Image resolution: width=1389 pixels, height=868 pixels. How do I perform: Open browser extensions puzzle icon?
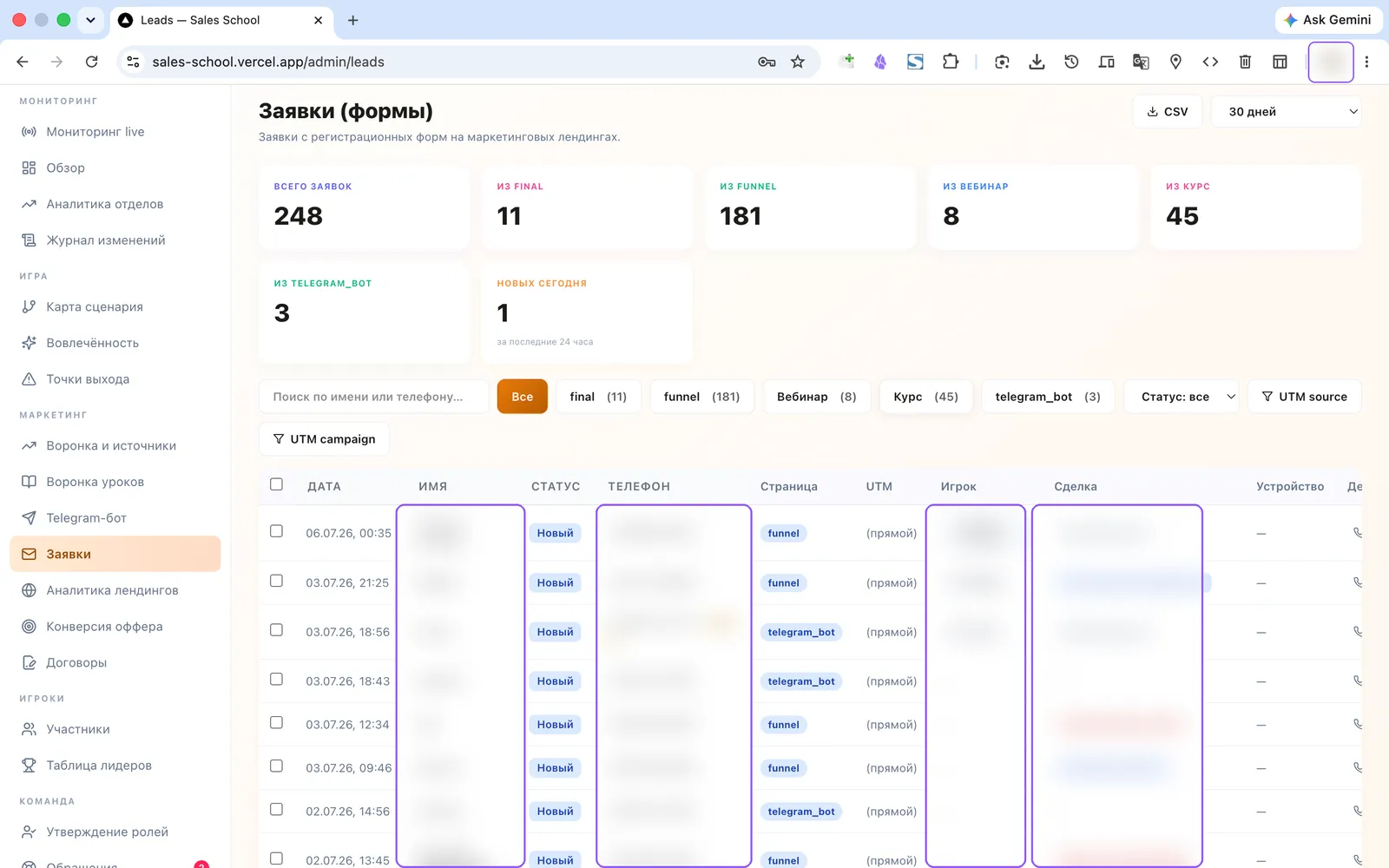pyautogui.click(x=951, y=62)
